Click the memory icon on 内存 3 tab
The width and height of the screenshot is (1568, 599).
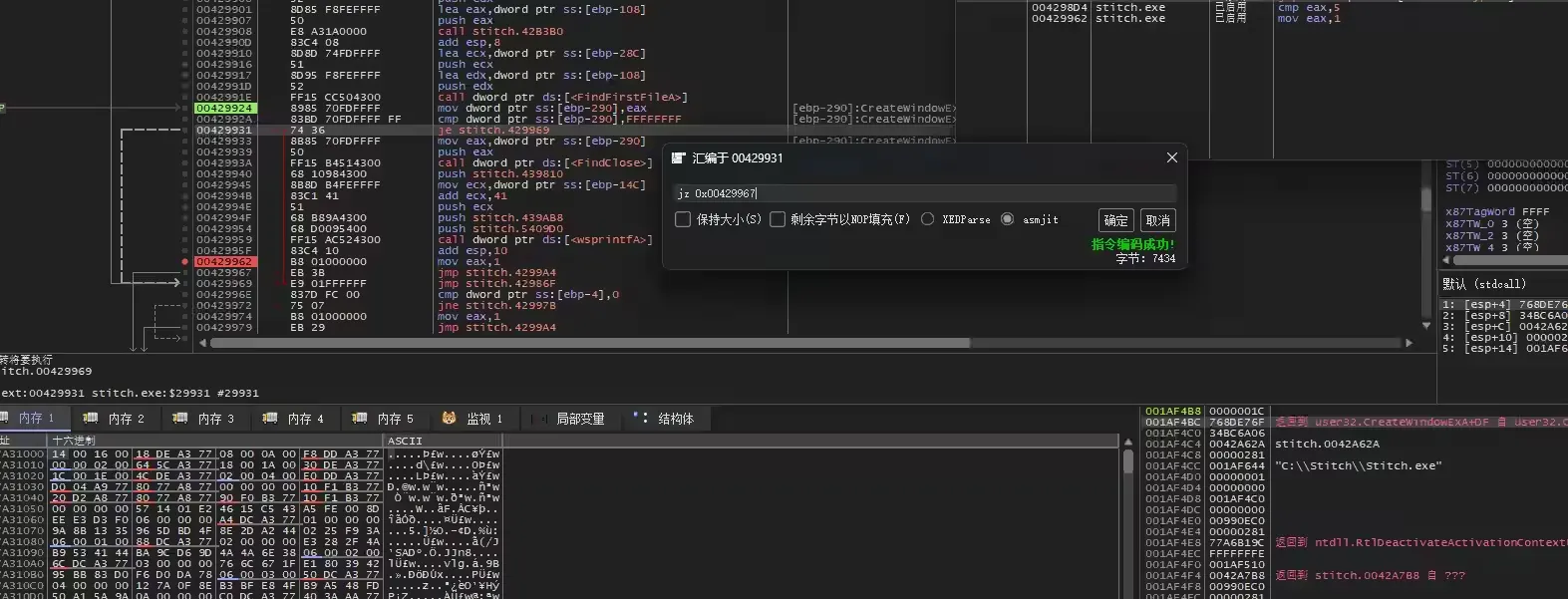pyautogui.click(x=180, y=418)
